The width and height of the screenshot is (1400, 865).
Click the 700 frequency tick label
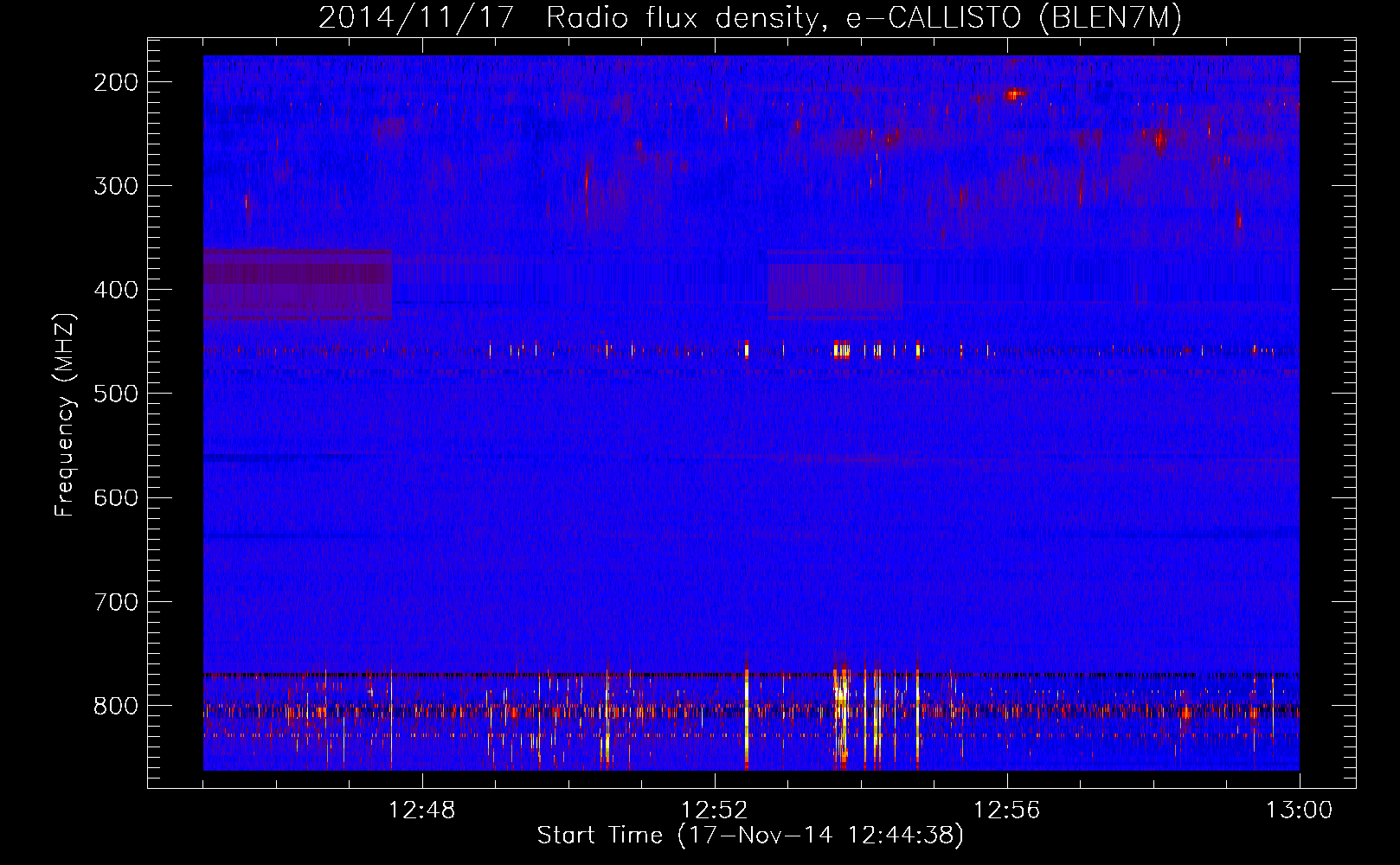click(x=116, y=601)
